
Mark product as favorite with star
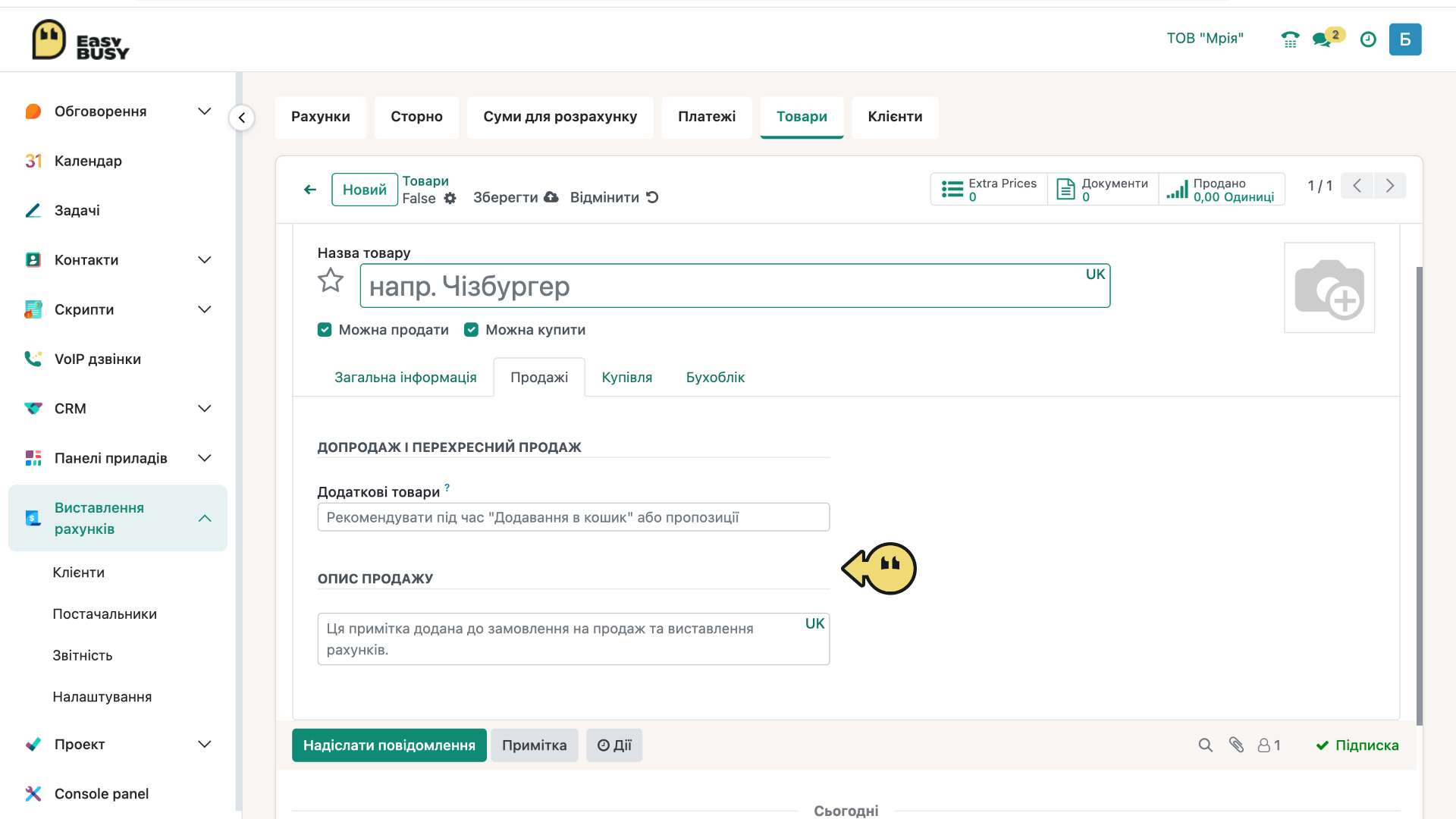(x=331, y=281)
